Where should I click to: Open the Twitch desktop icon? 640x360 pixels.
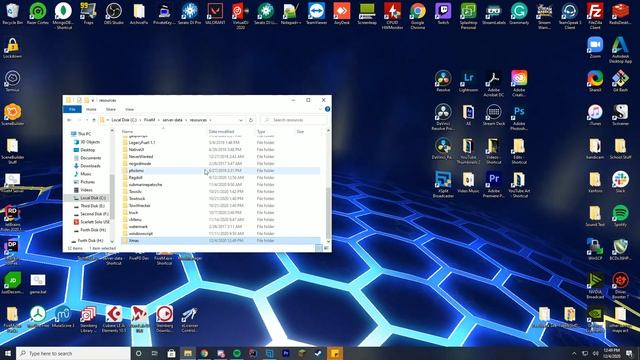[x=443, y=14]
